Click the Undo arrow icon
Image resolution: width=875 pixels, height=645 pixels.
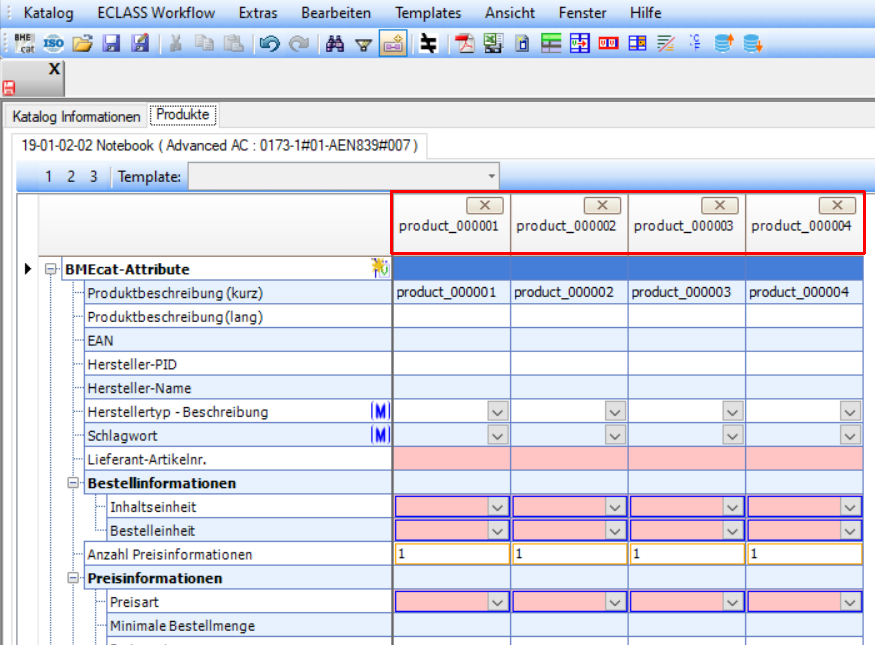(268, 43)
